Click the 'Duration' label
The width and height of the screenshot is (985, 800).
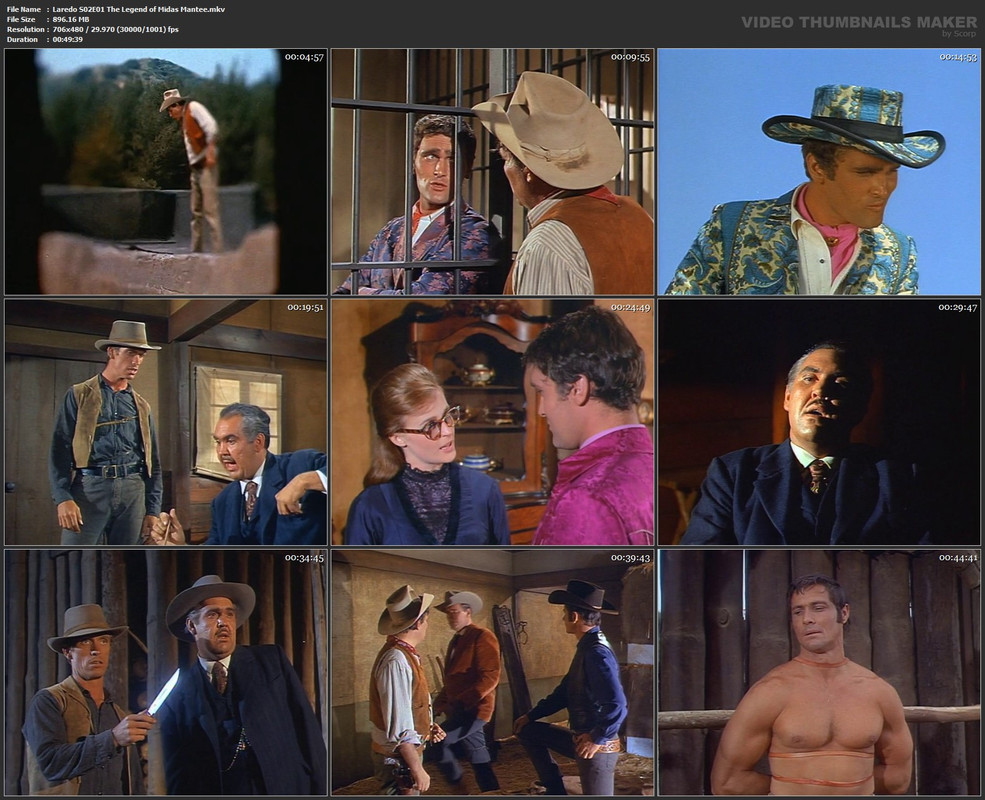(23, 40)
